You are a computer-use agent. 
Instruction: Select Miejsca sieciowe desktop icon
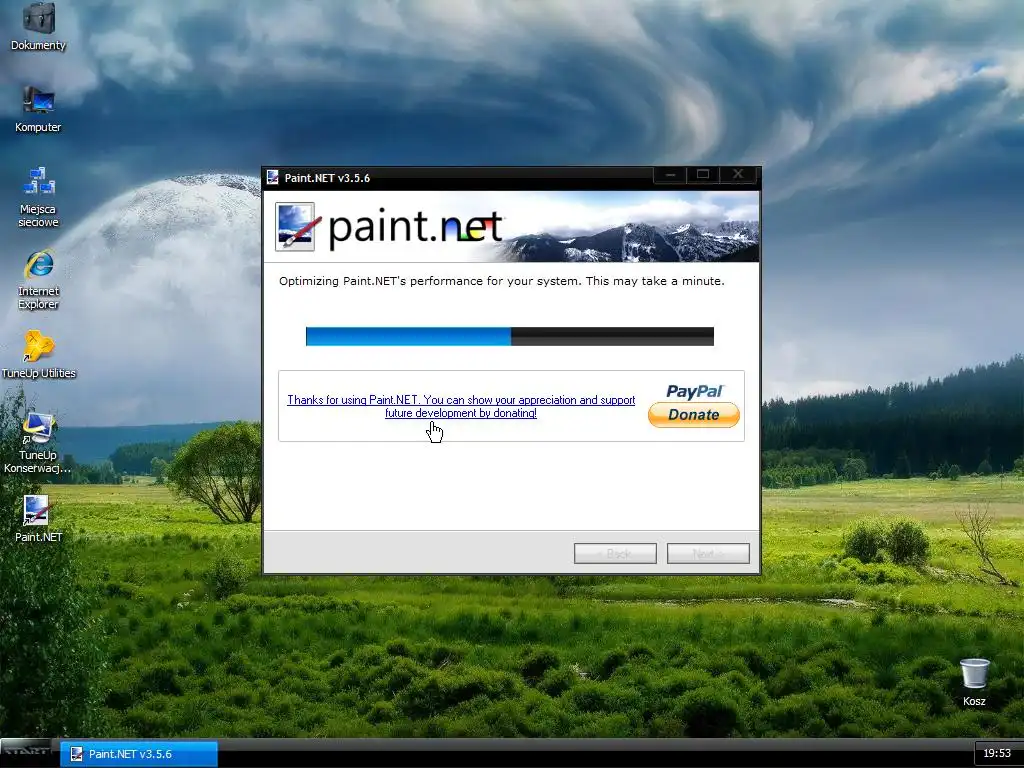[38, 197]
